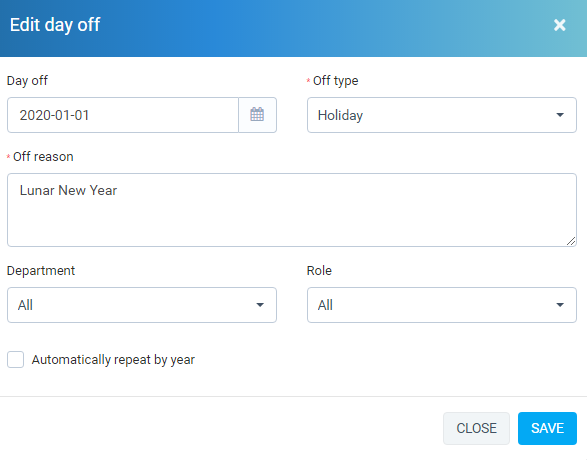Focus the Day off date field
Image resolution: width=587 pixels, height=460 pixels.
click(123, 115)
